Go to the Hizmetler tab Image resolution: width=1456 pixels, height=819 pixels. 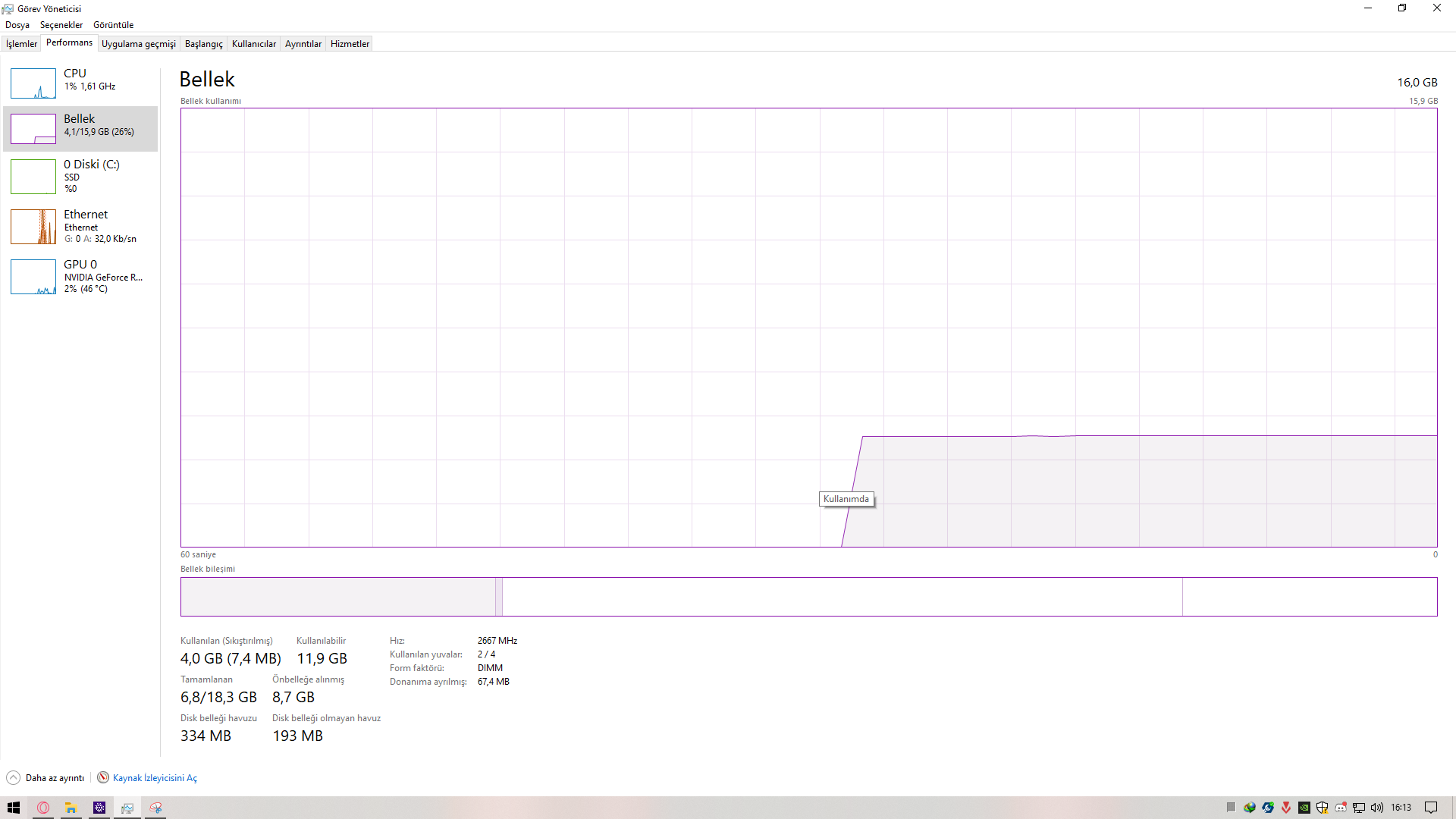350,44
